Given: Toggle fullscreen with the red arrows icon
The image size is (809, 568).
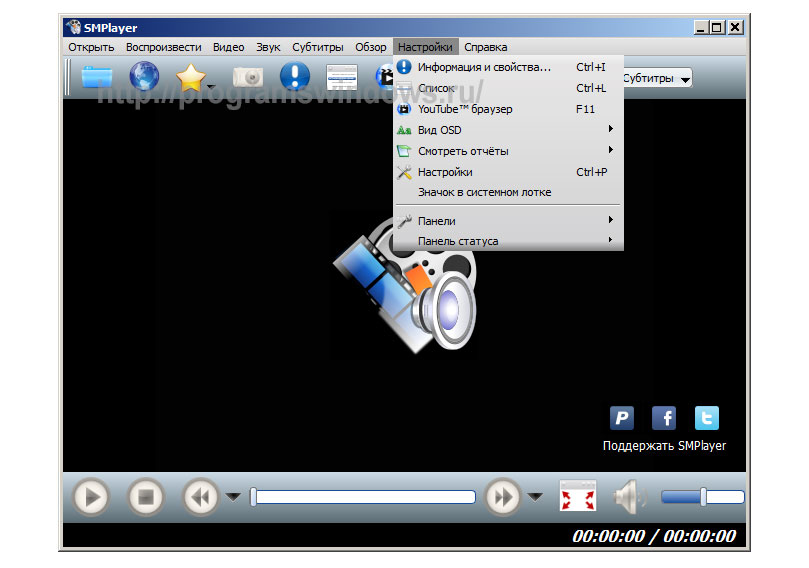Looking at the screenshot, I should click(578, 496).
